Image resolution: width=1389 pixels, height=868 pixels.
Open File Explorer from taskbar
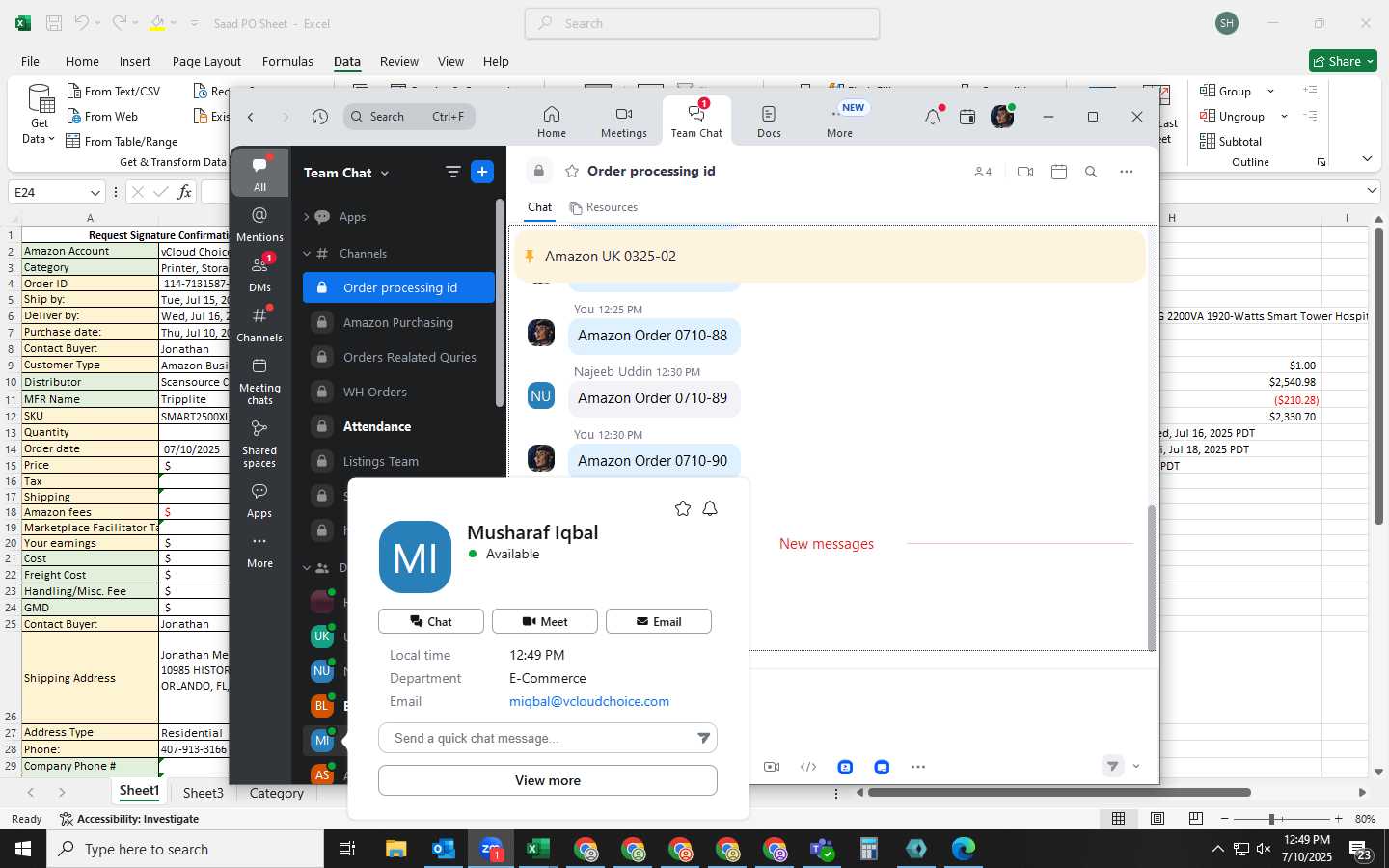395,849
